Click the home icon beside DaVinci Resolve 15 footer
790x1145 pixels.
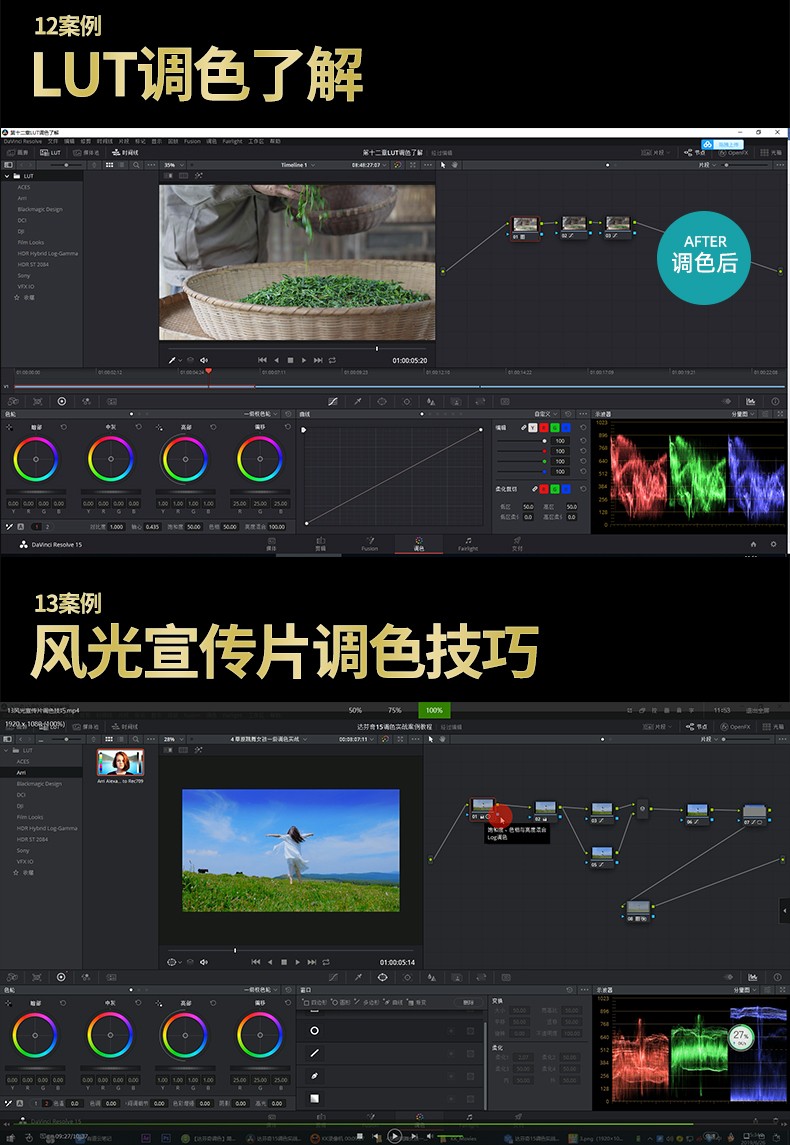click(754, 545)
